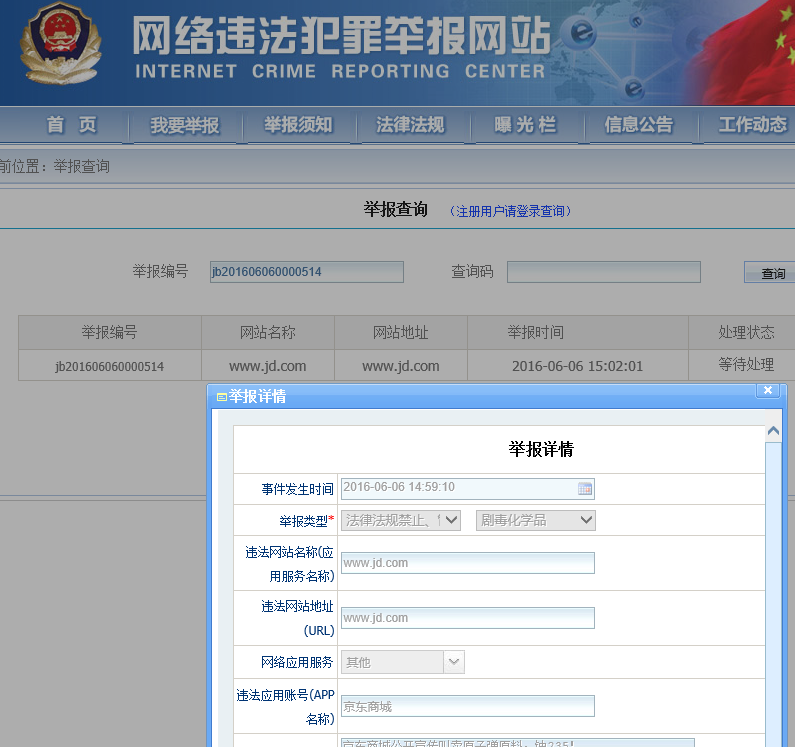
Task: Select 法律法规 in the navigation bar
Action: click(410, 125)
